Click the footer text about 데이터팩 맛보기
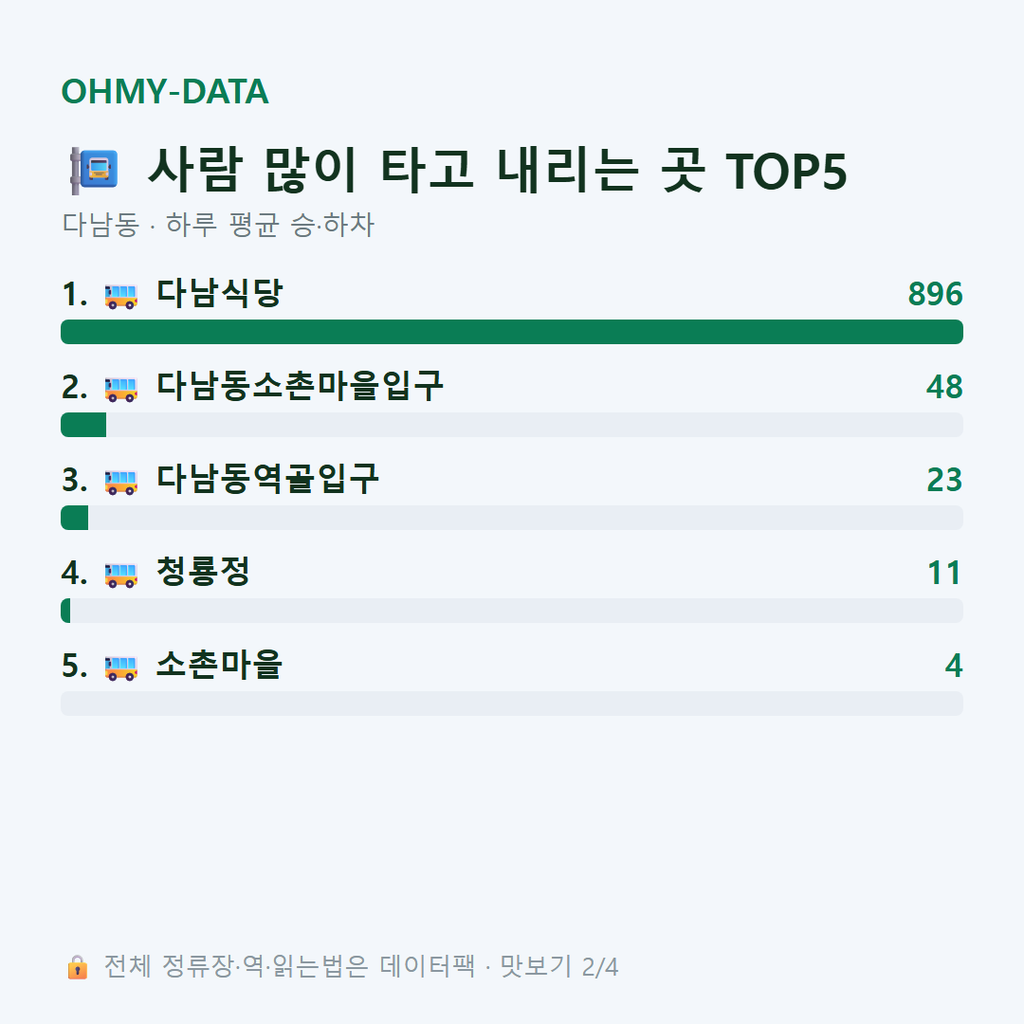 tap(361, 967)
